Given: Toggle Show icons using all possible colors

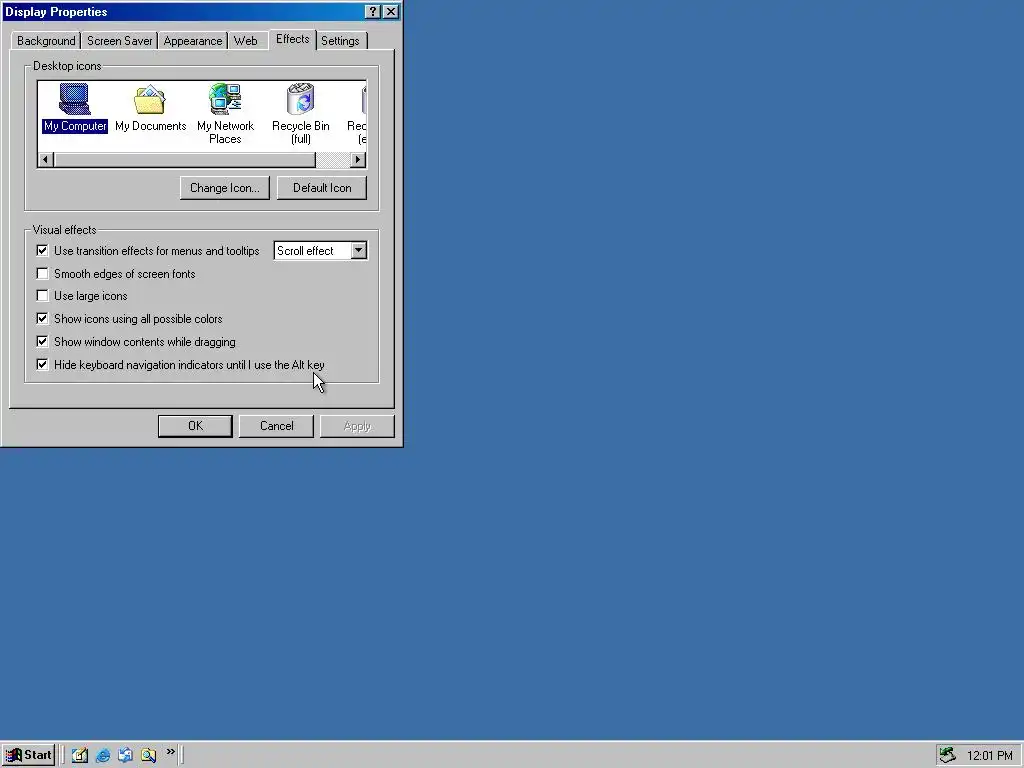Looking at the screenshot, I should [42, 319].
